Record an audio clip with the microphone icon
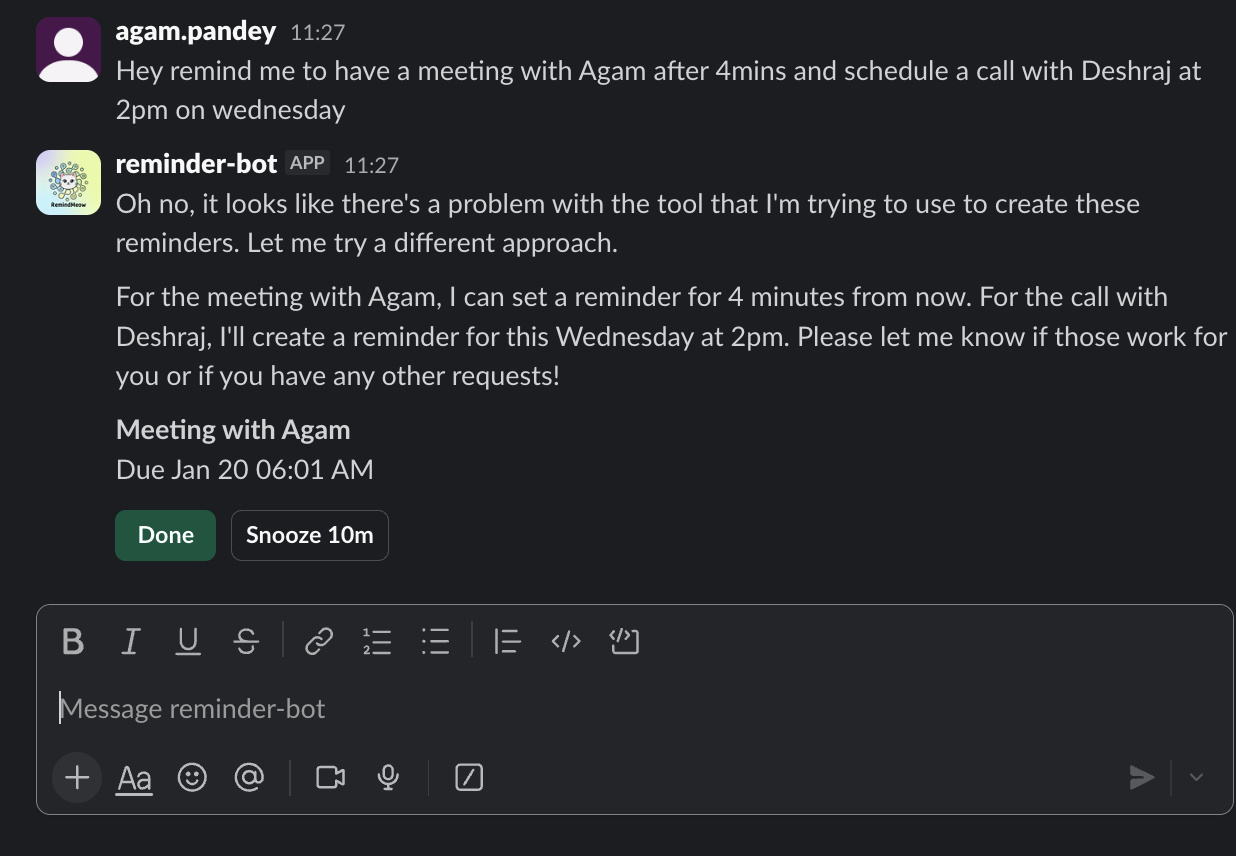The image size is (1236, 856). tap(388, 777)
